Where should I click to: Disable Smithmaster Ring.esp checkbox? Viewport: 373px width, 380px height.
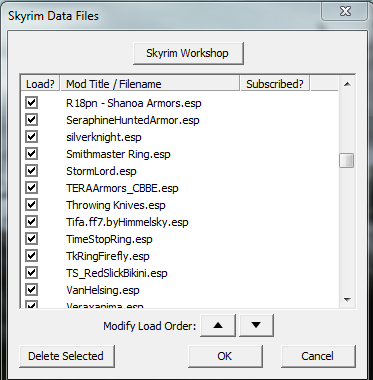pyautogui.click(x=31, y=154)
